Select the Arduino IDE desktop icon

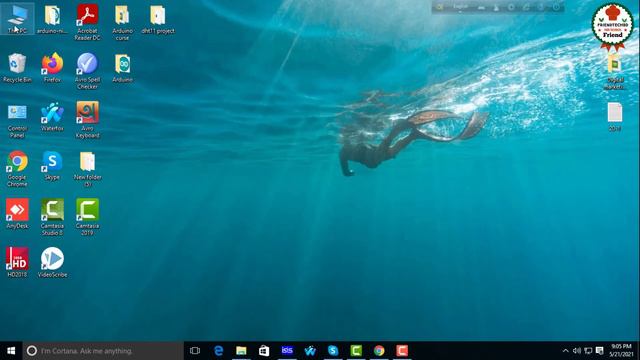coord(122,68)
